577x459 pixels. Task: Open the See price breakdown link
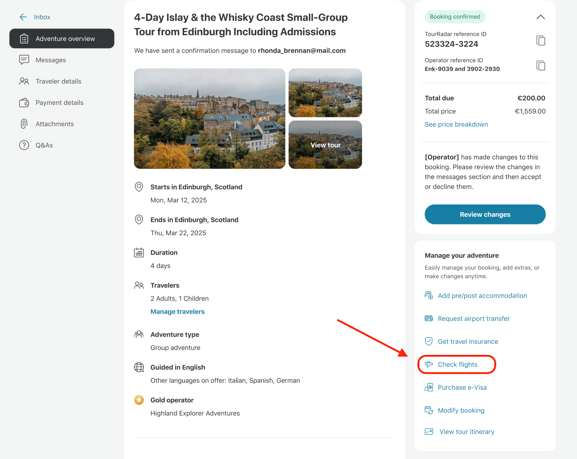coord(456,124)
